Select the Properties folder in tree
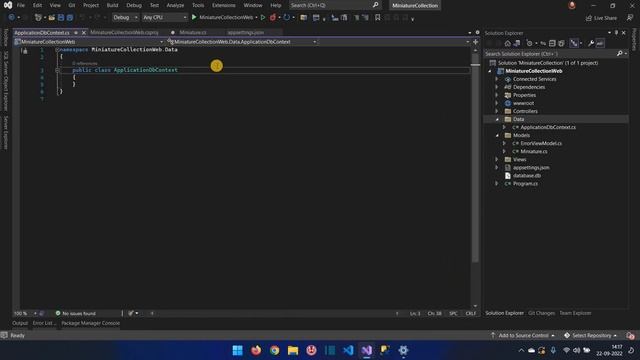This screenshot has height=360, width=640. (x=524, y=95)
